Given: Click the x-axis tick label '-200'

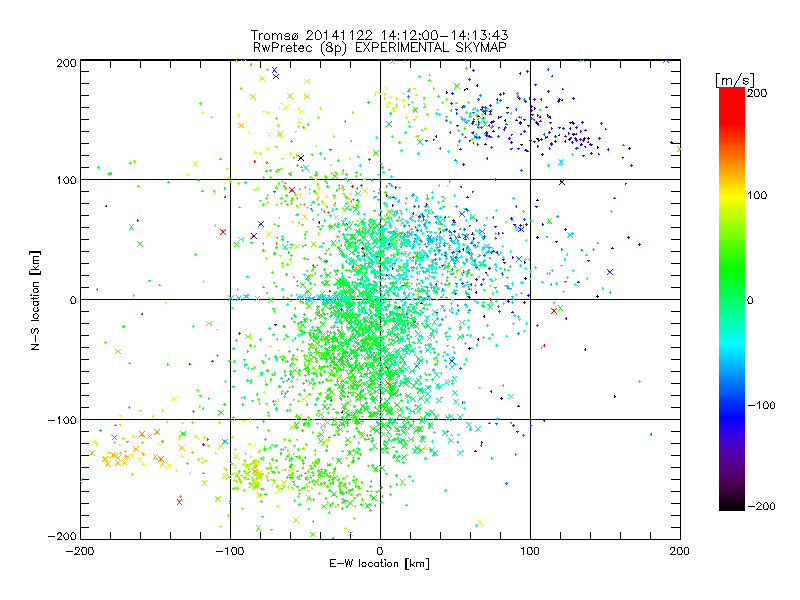Looking at the screenshot, I should [80, 551].
